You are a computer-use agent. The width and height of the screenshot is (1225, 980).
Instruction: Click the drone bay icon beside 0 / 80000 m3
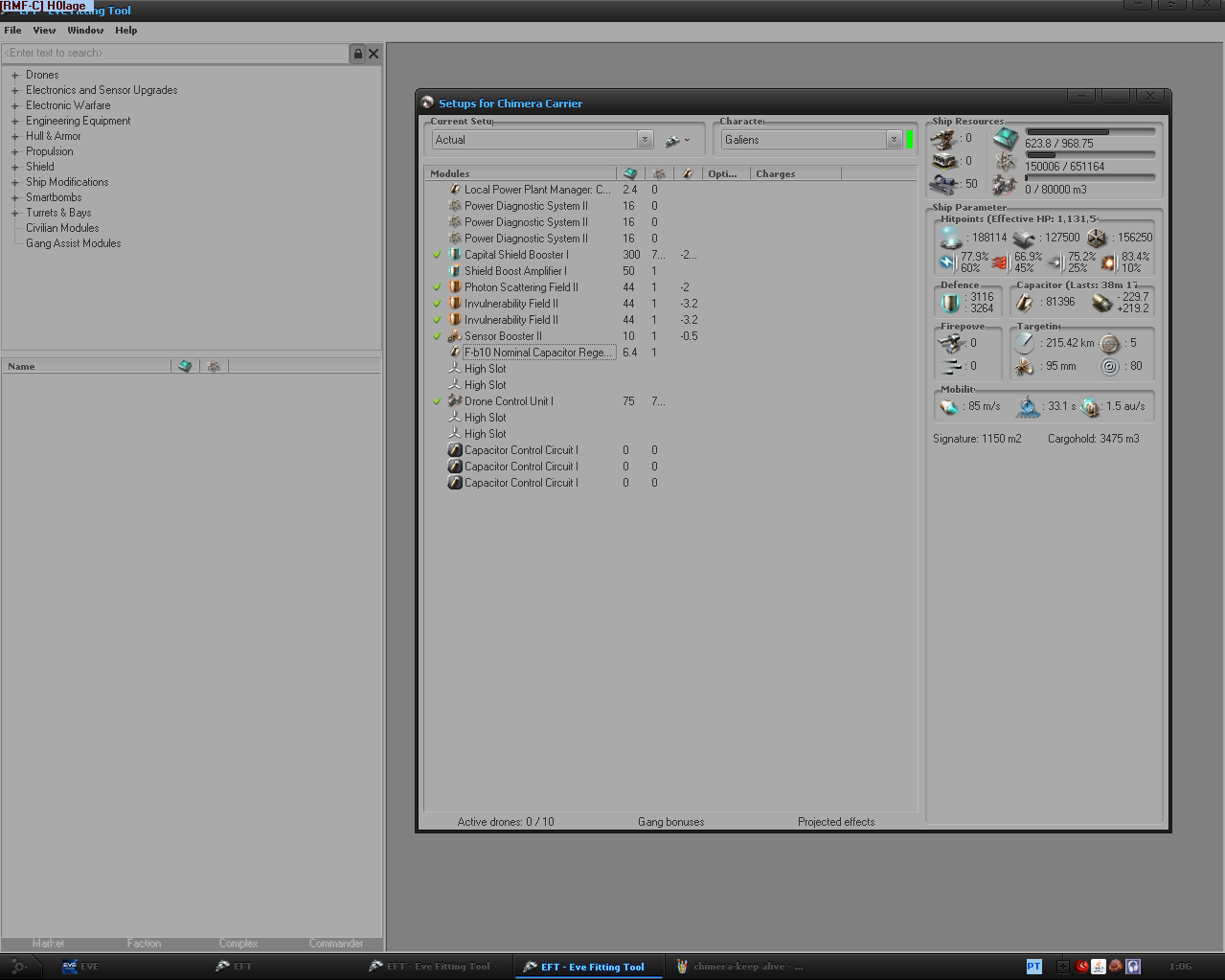click(1005, 185)
